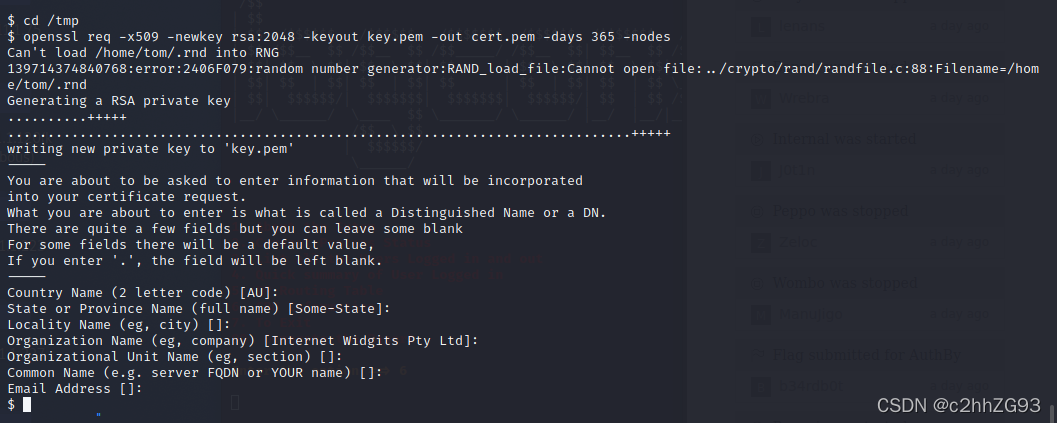Click the avatar next to user Zeloc
The height and width of the screenshot is (423, 1057).
760,242
